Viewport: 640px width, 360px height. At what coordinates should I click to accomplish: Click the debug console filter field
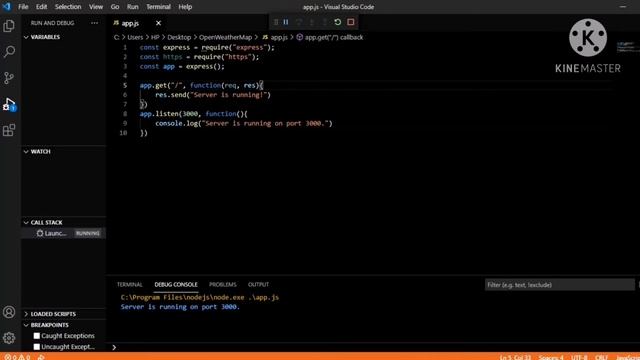pos(559,285)
